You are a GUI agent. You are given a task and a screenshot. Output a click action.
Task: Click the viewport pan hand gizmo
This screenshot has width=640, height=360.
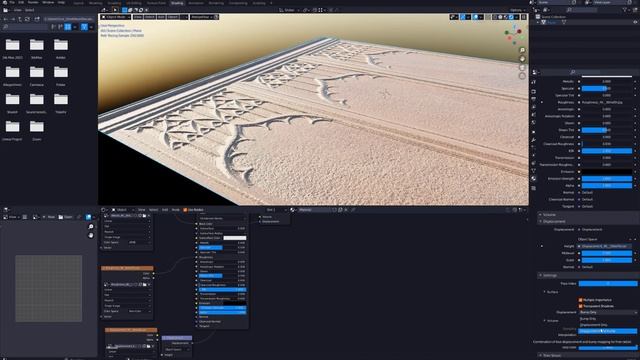click(x=522, y=59)
